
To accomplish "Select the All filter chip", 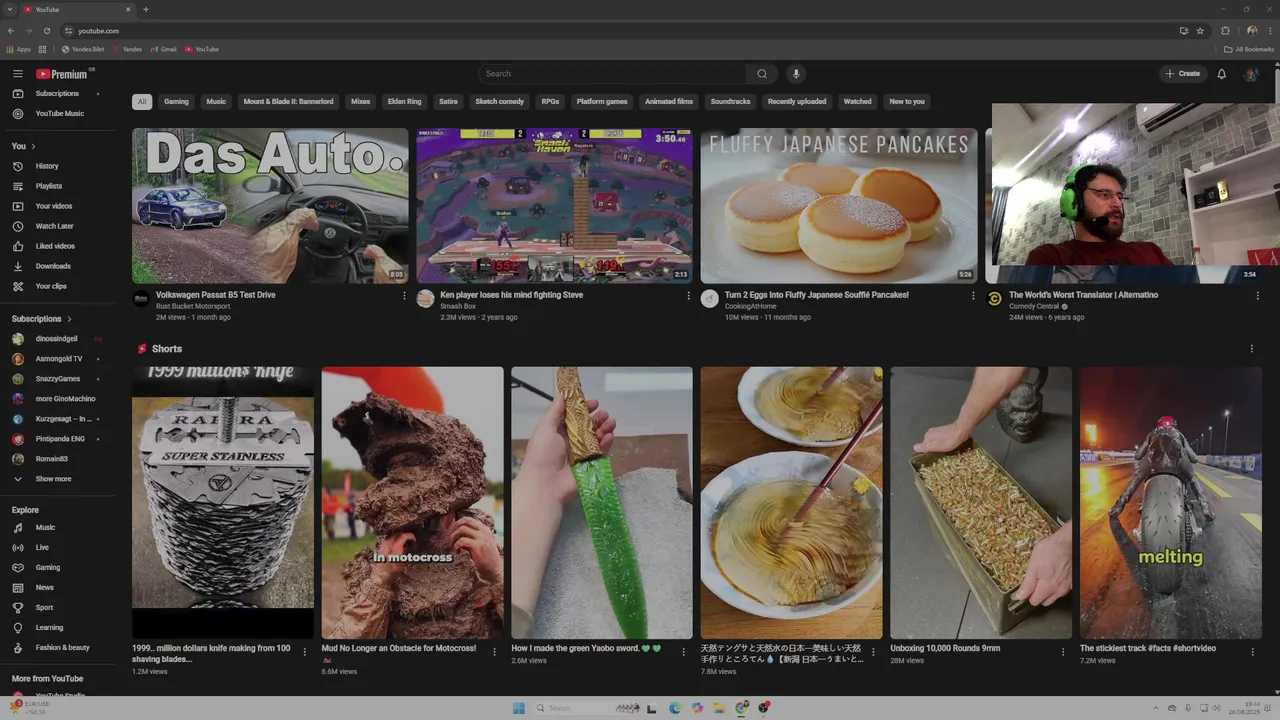I will [x=142, y=102].
